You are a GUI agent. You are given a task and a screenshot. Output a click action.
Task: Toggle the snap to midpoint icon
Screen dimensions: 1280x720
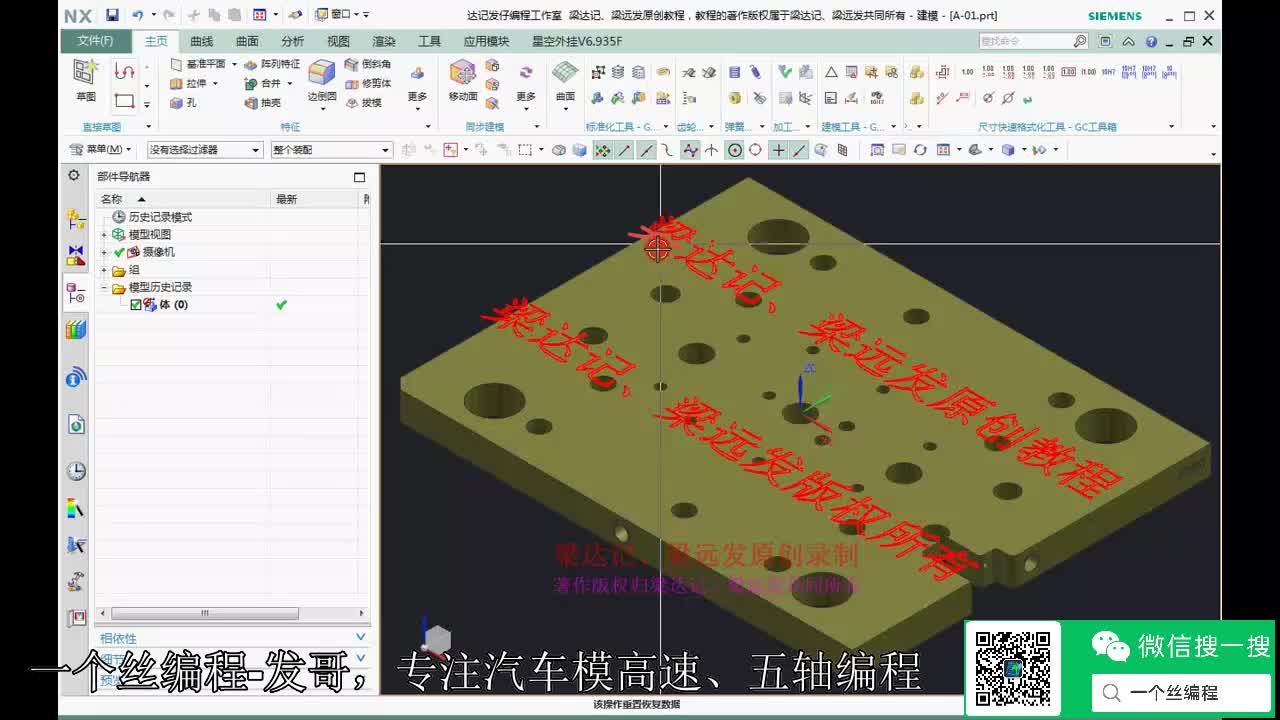646,150
